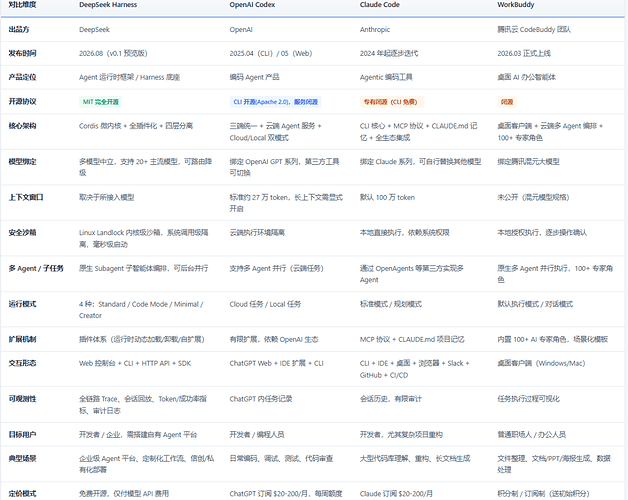Click the 日常编码、调试、测试、代码审查 cell

click(281, 458)
